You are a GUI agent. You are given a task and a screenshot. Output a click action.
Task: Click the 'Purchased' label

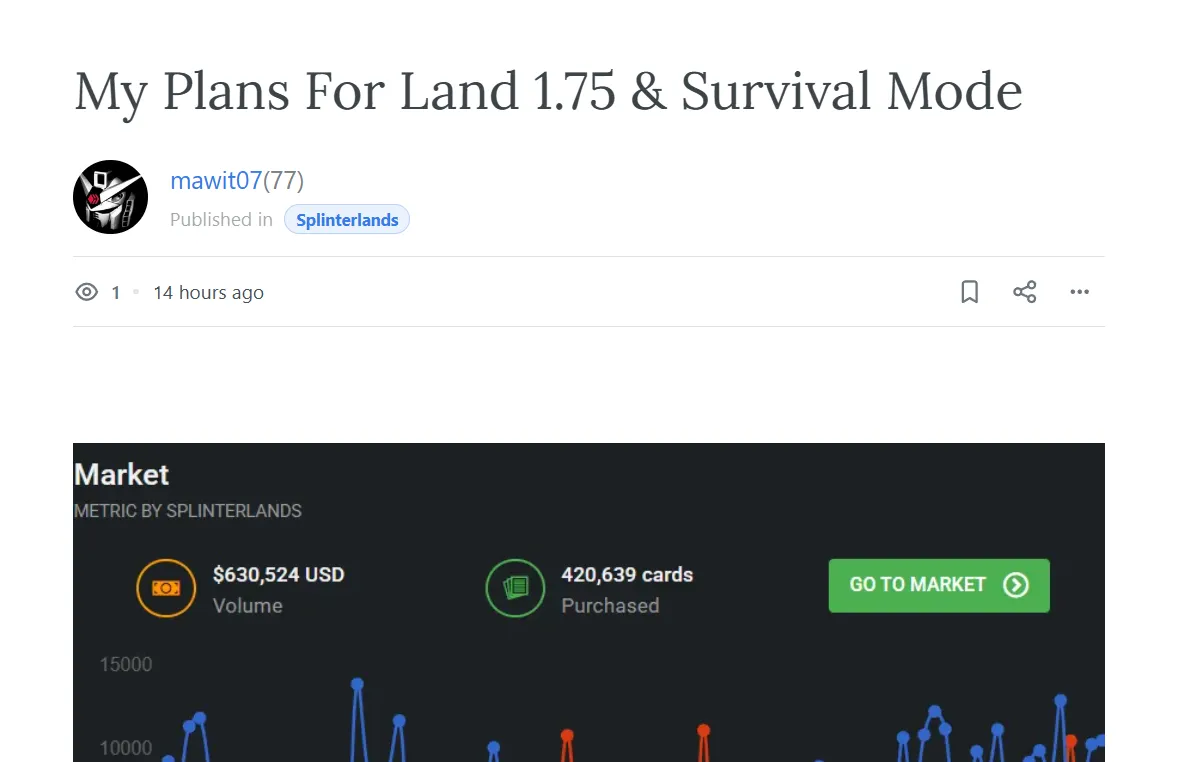click(x=610, y=605)
